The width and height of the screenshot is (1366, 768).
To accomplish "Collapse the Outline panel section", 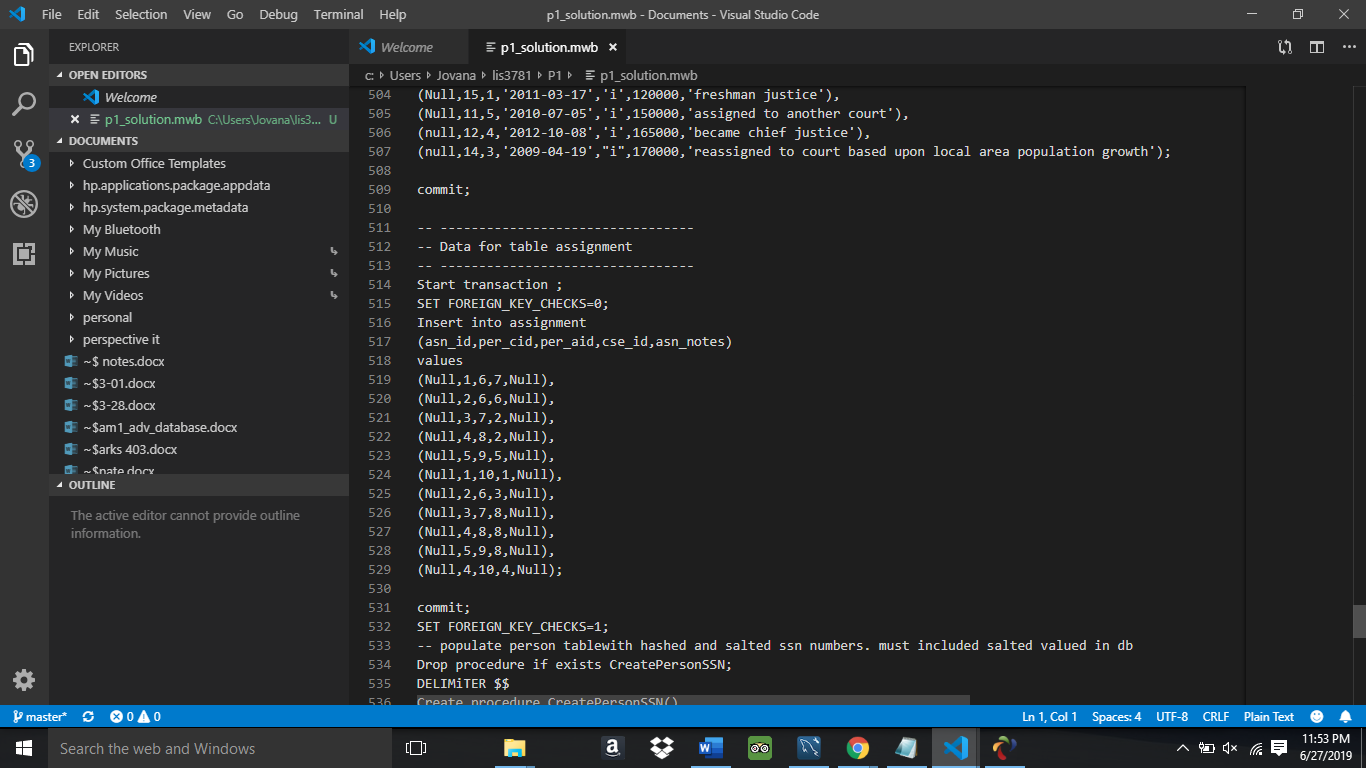I will (x=91, y=485).
